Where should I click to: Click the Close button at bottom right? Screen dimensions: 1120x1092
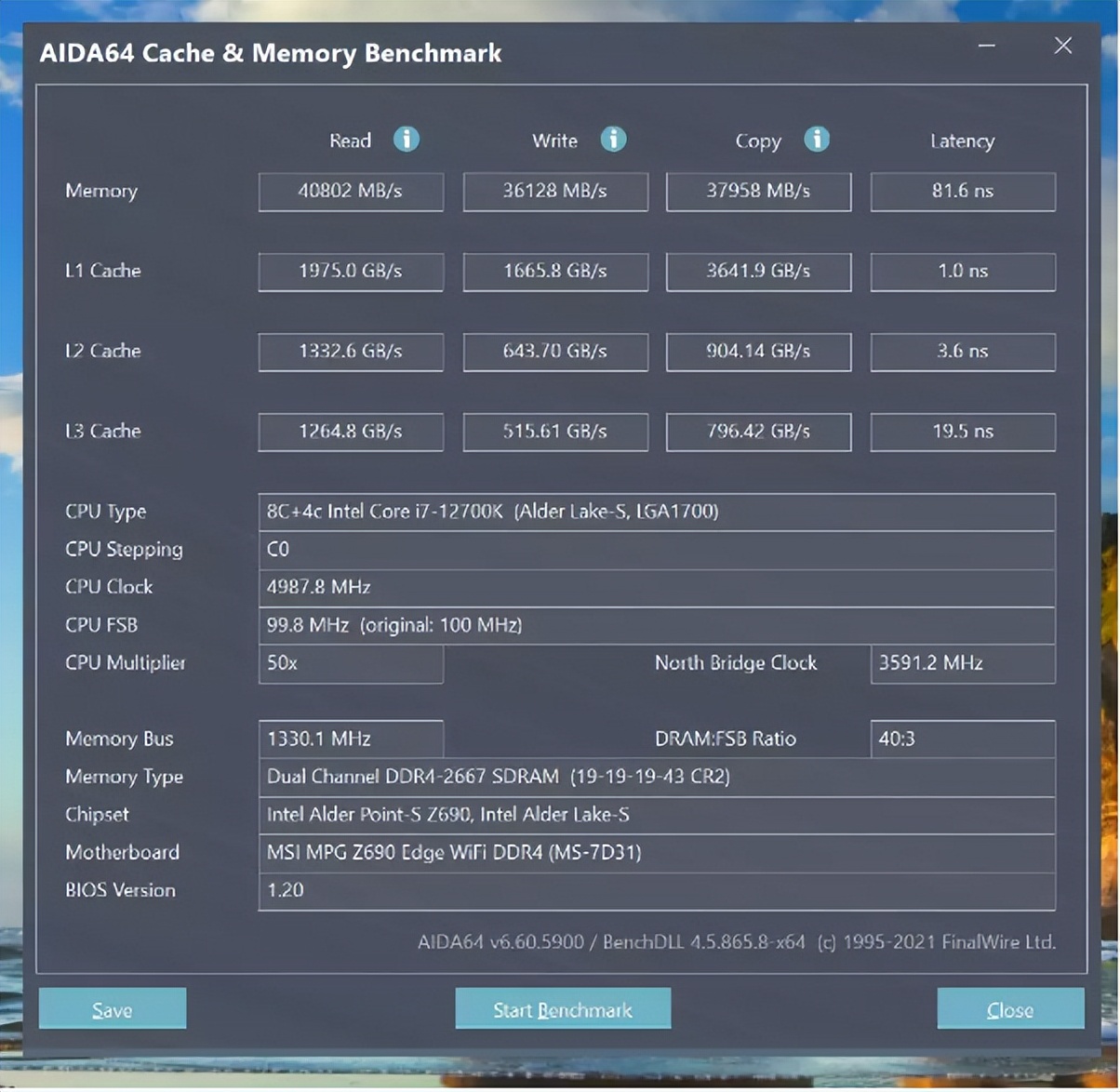click(x=1010, y=1009)
